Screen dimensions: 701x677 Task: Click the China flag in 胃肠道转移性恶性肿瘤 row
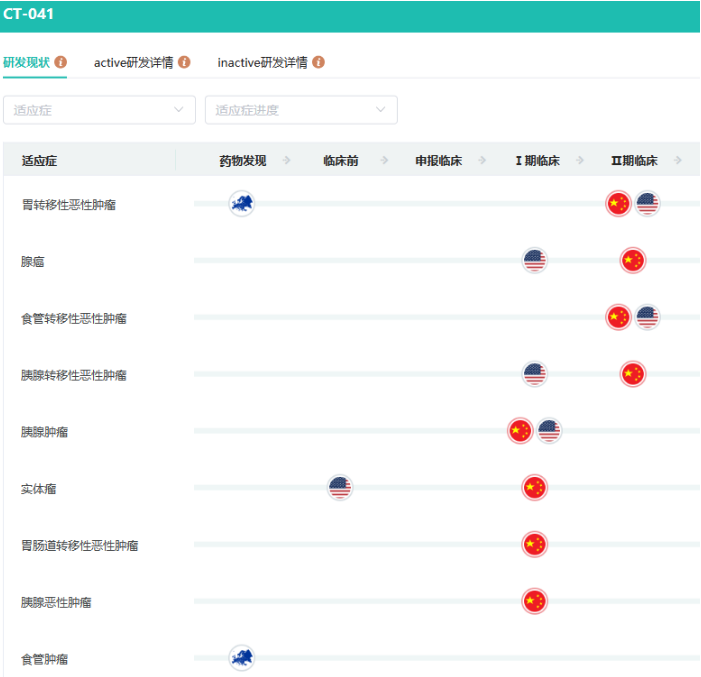point(534,545)
